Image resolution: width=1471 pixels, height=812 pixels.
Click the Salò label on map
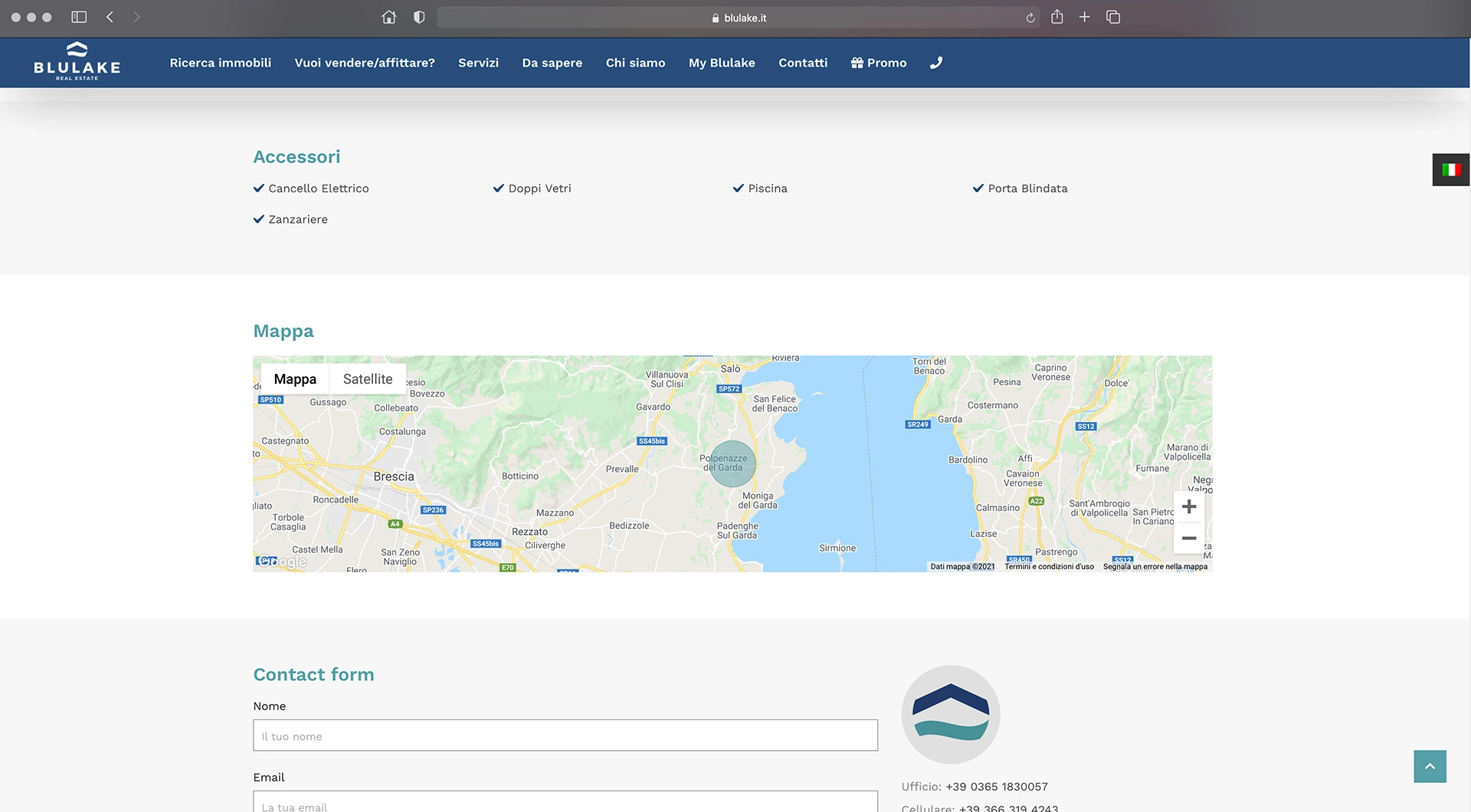[731, 368]
